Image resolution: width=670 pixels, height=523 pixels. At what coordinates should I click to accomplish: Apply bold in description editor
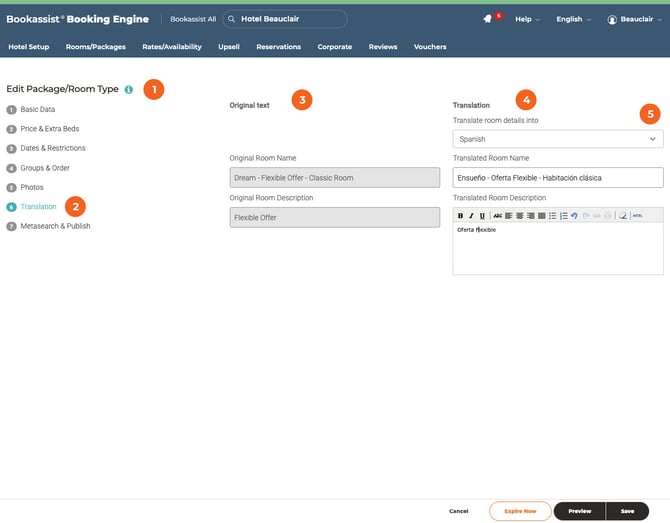[460, 215]
